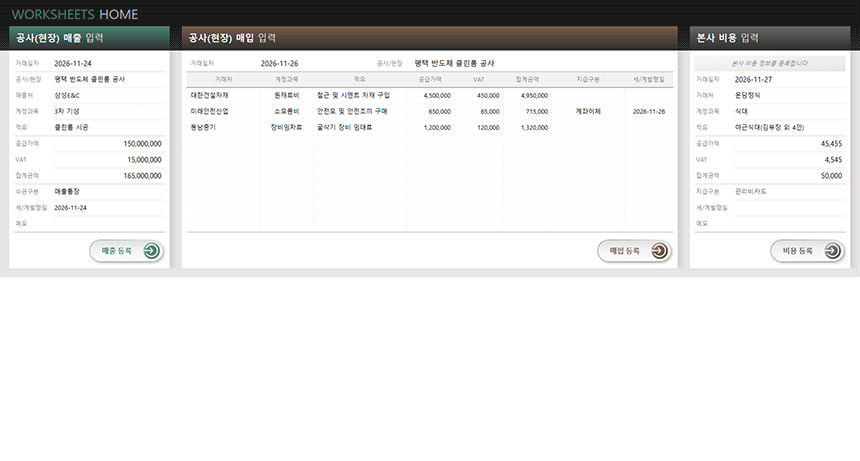Click the expense account field 식대
This screenshot has width=860, height=461.
point(789,111)
